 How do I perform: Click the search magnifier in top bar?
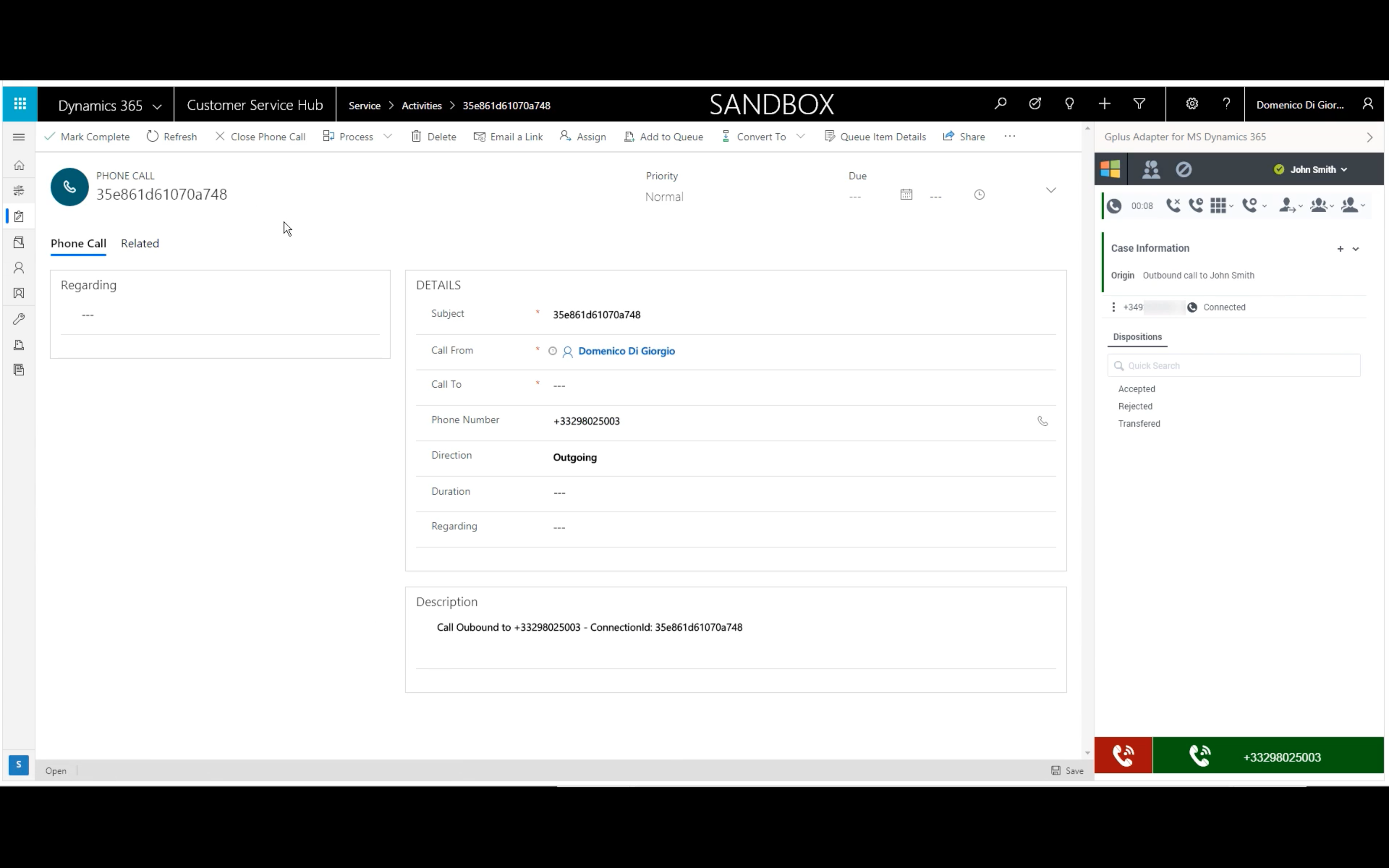coord(1000,104)
